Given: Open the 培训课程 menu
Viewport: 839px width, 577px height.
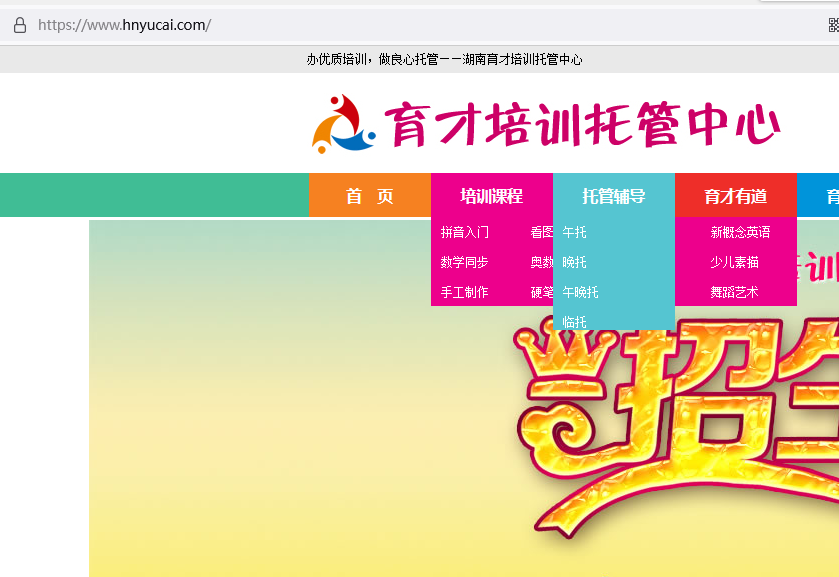Looking at the screenshot, I should (491, 196).
